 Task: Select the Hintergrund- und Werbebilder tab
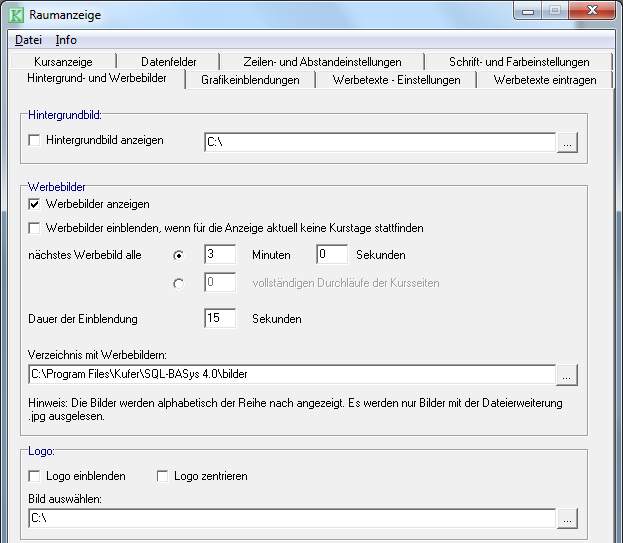coord(97,78)
